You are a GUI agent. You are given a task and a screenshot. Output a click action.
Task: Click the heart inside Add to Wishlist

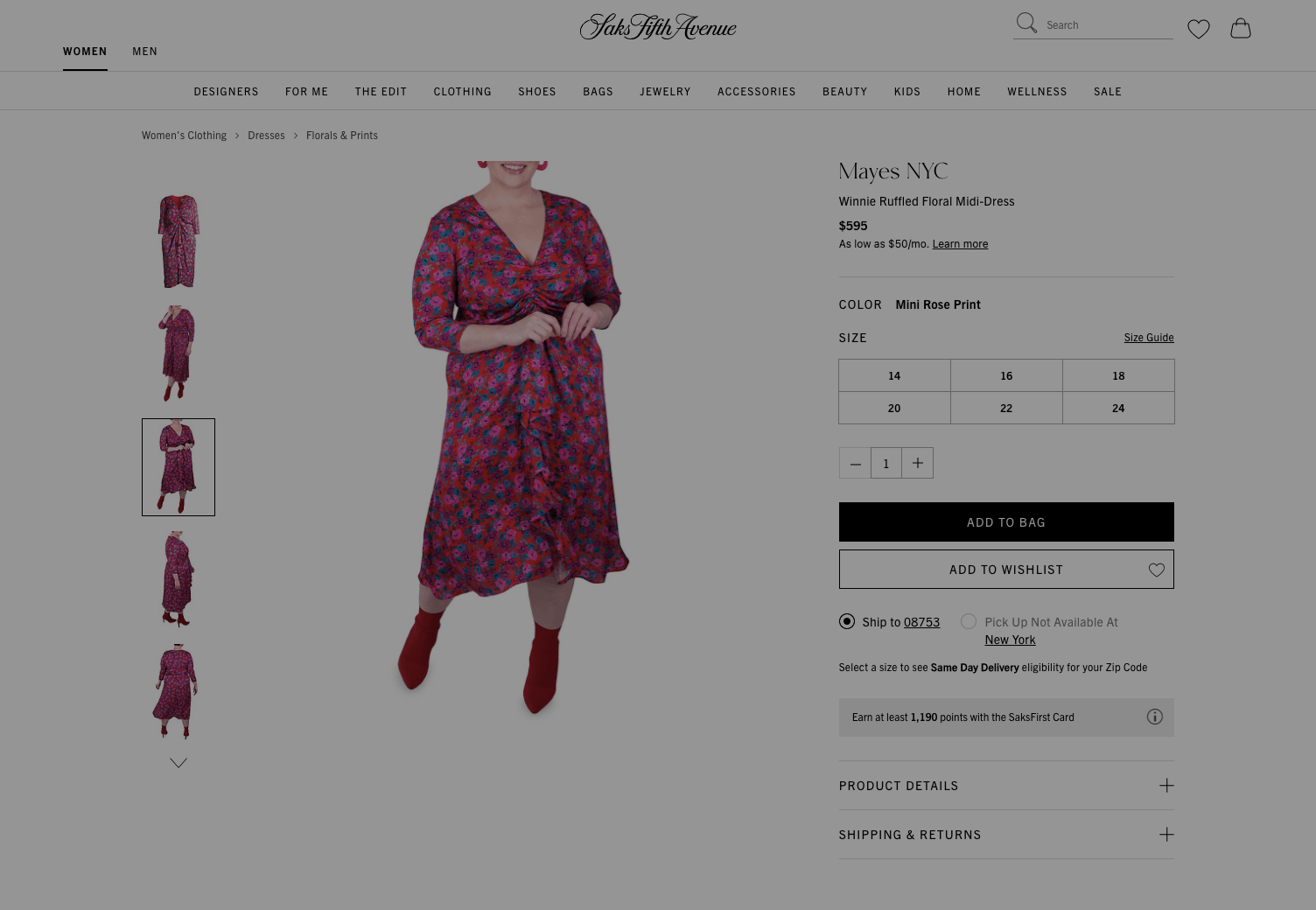click(x=1156, y=570)
